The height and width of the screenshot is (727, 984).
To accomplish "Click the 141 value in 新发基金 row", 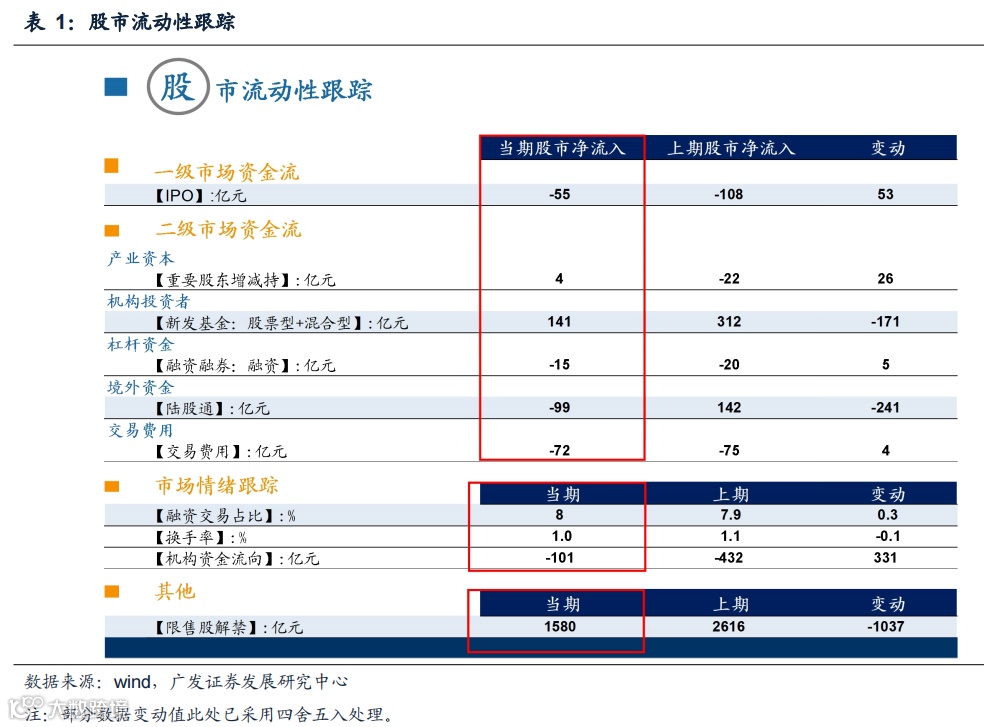I will 559,321.
